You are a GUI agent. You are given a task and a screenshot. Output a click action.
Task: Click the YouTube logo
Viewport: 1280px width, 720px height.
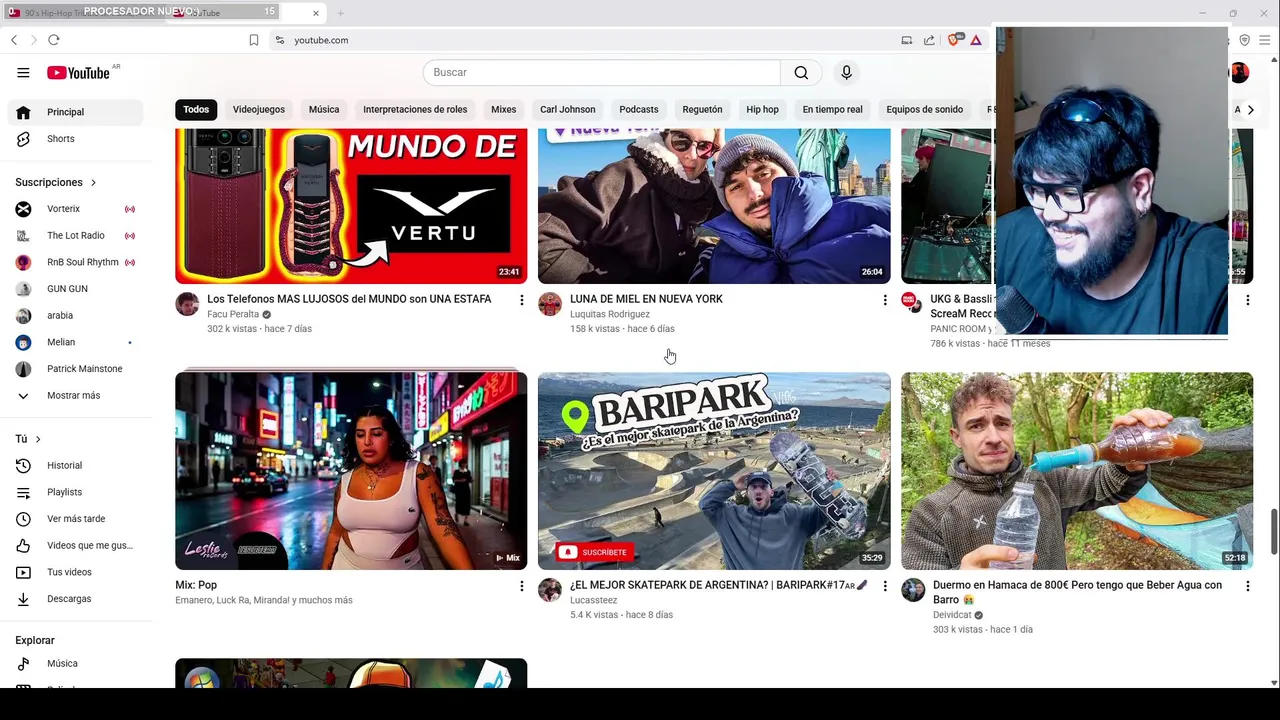coord(78,72)
